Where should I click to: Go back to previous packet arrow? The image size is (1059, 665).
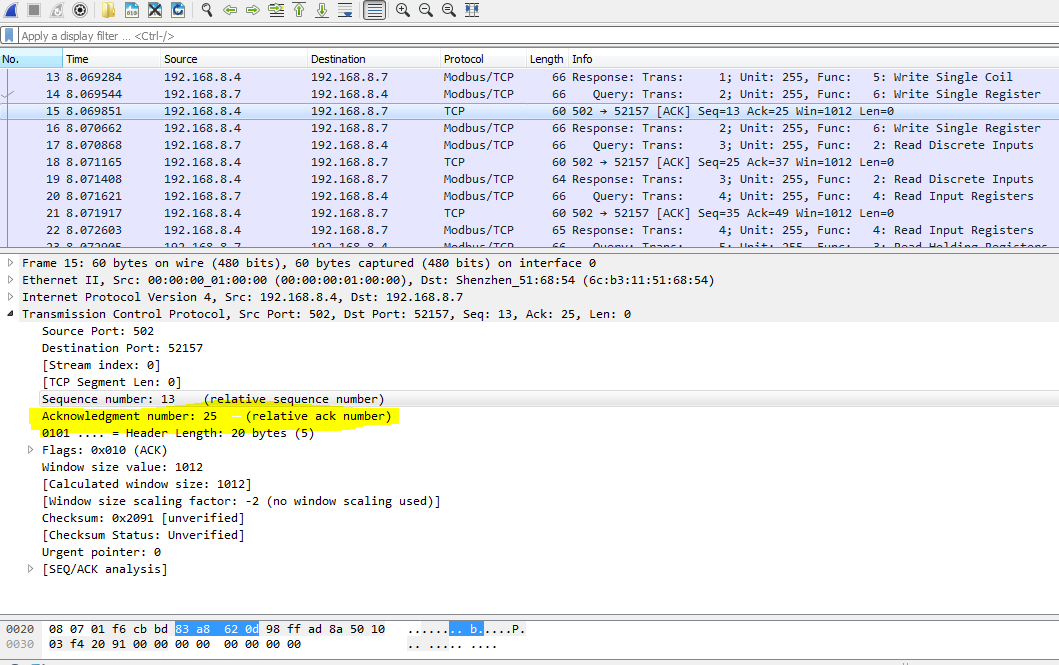[x=230, y=9]
